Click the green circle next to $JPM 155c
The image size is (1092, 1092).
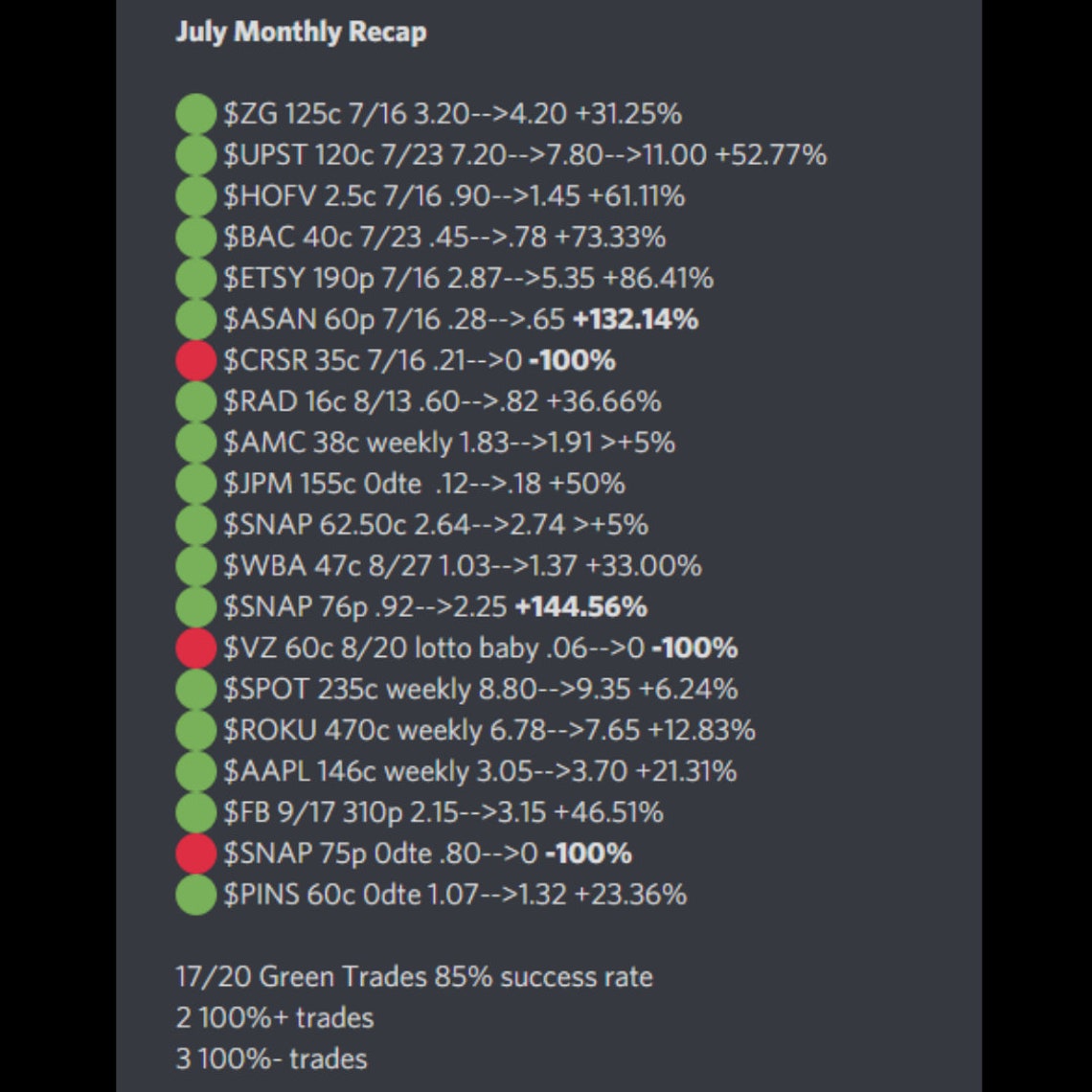coord(195,484)
